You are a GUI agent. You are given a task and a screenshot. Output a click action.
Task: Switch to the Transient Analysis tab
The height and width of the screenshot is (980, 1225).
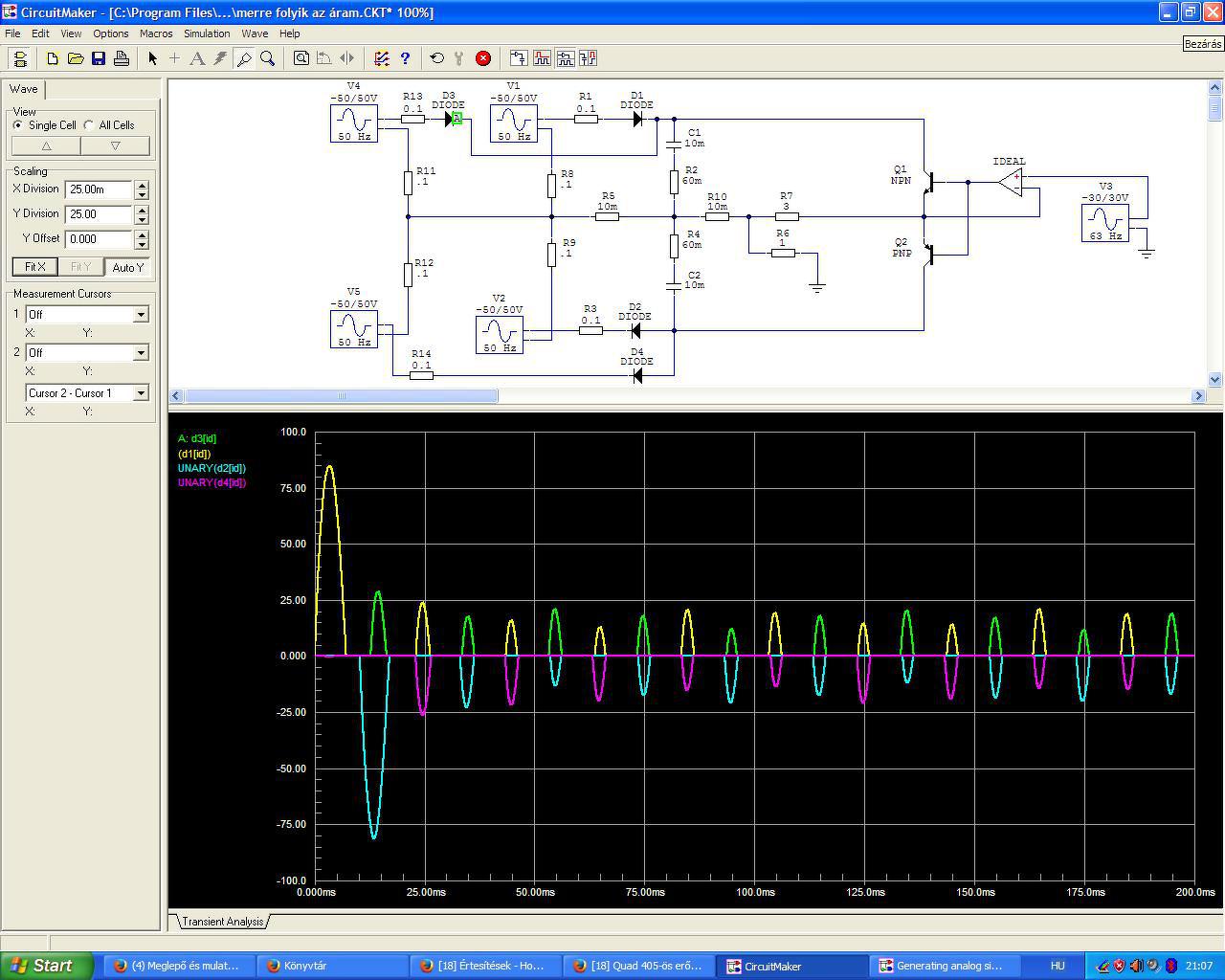(x=222, y=922)
